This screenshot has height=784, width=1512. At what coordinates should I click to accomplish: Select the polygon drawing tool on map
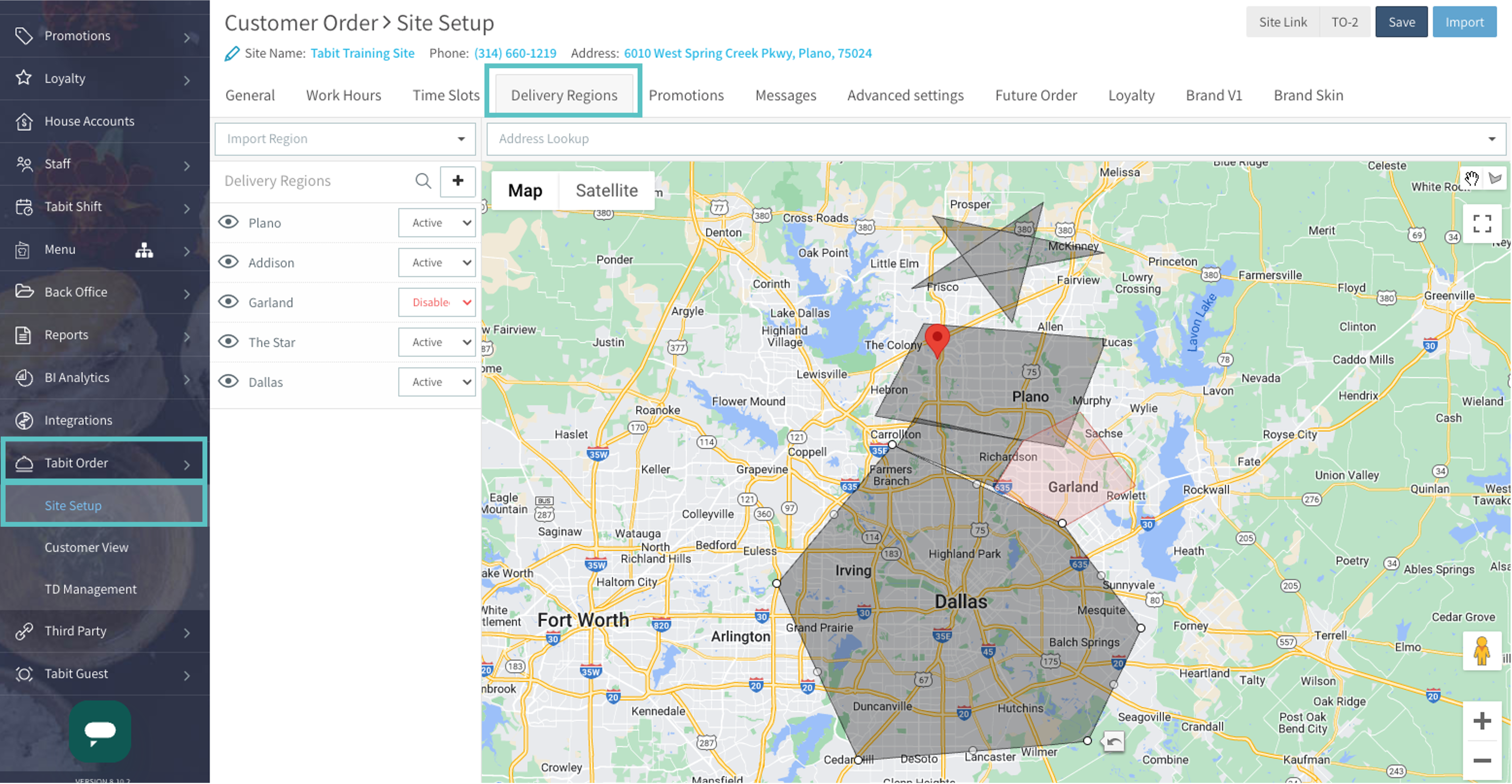[1495, 178]
